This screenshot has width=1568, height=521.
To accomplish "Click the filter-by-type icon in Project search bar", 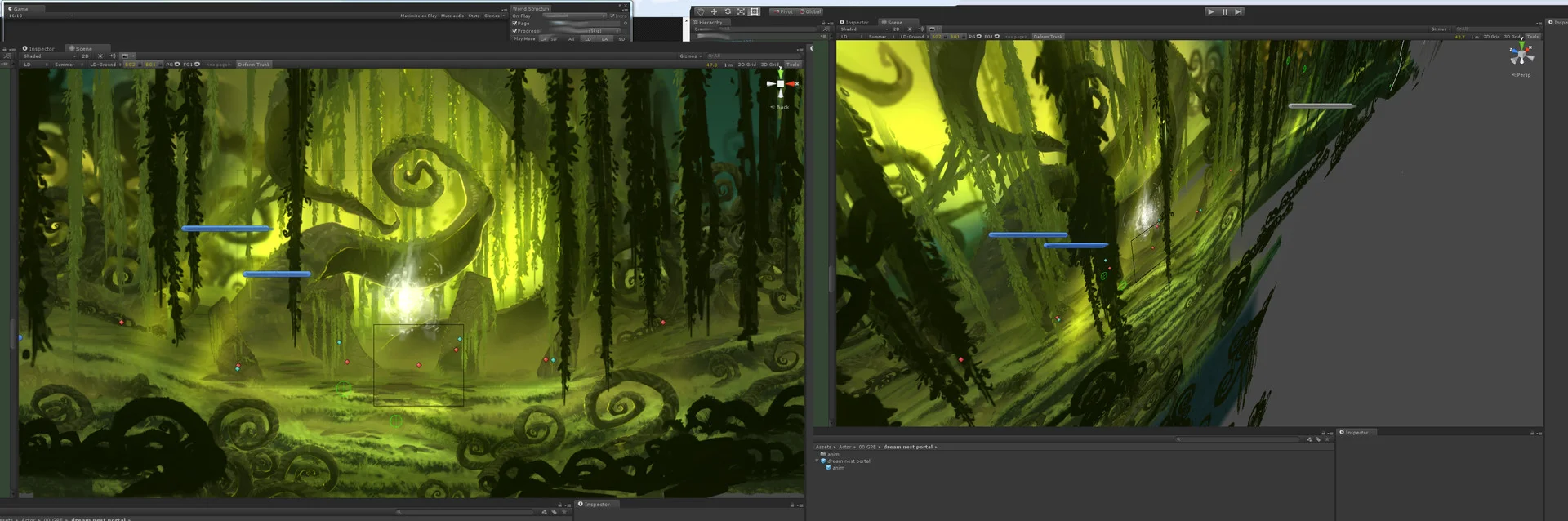I will pyautogui.click(x=1309, y=439).
